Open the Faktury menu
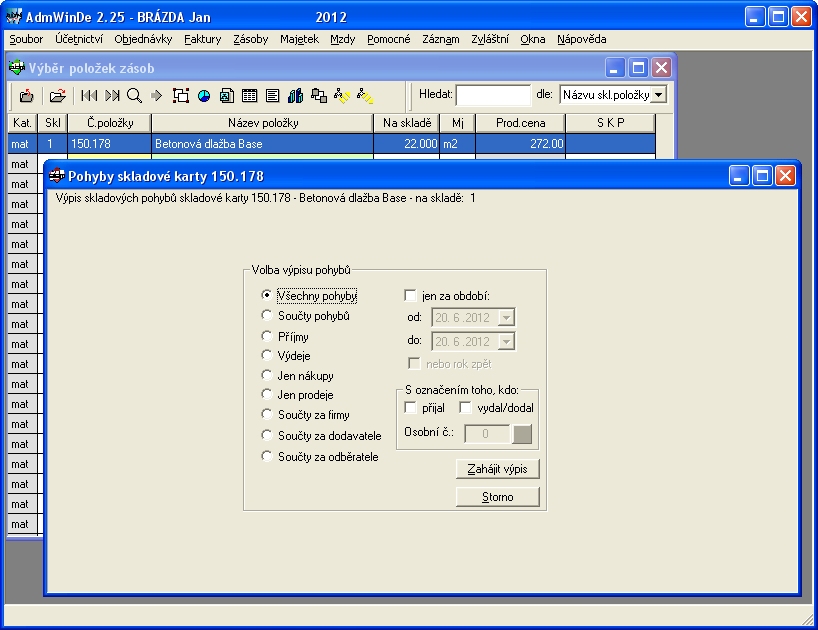This screenshot has height=630, width=818. tap(202, 39)
